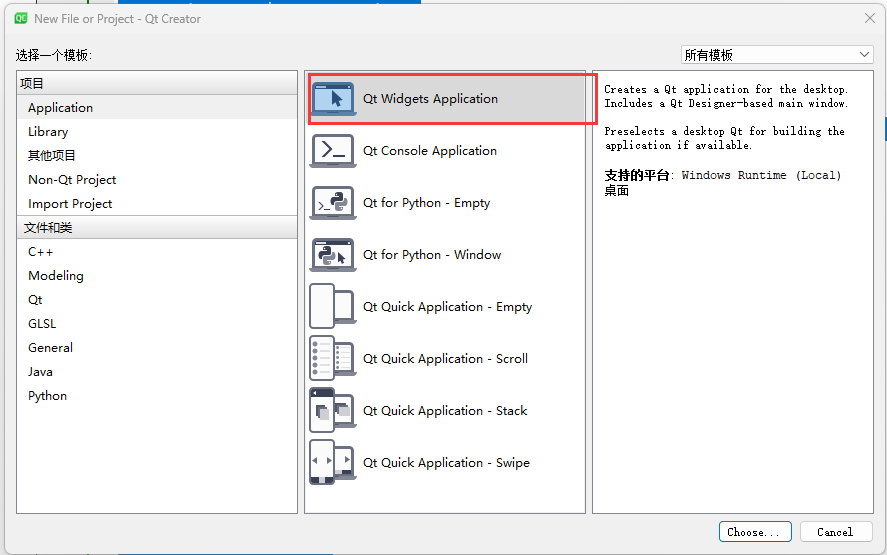887x555 pixels.
Task: Click the Qt Quick Application - Stack icon
Action: (x=333, y=411)
